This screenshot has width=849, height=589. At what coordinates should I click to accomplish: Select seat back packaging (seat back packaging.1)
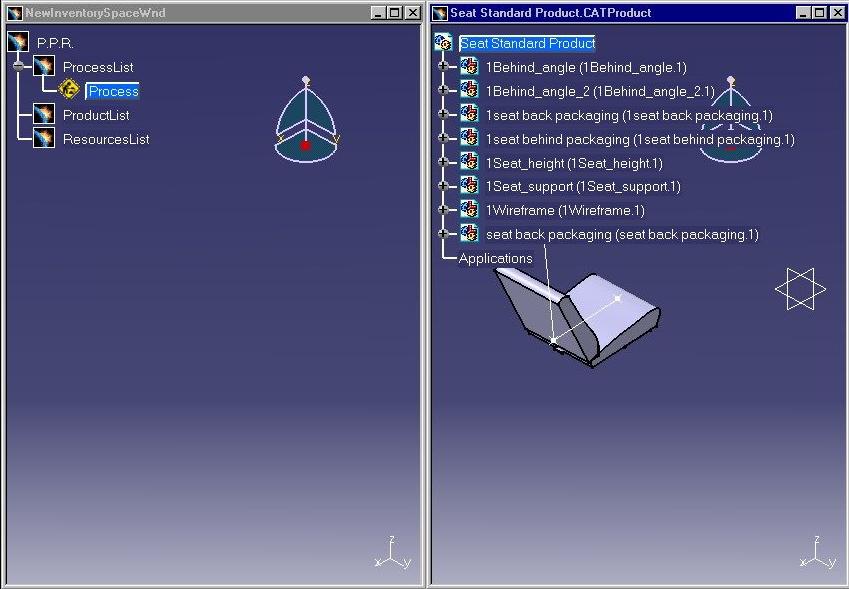[x=622, y=234]
